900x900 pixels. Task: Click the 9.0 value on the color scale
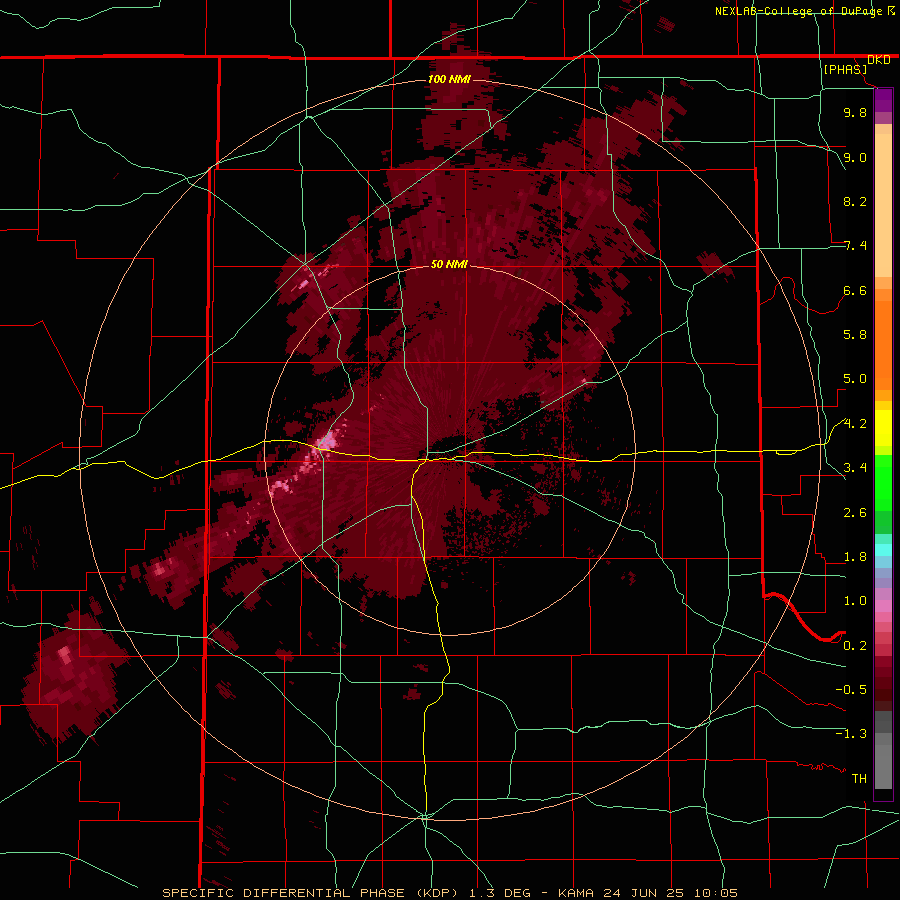(855, 157)
